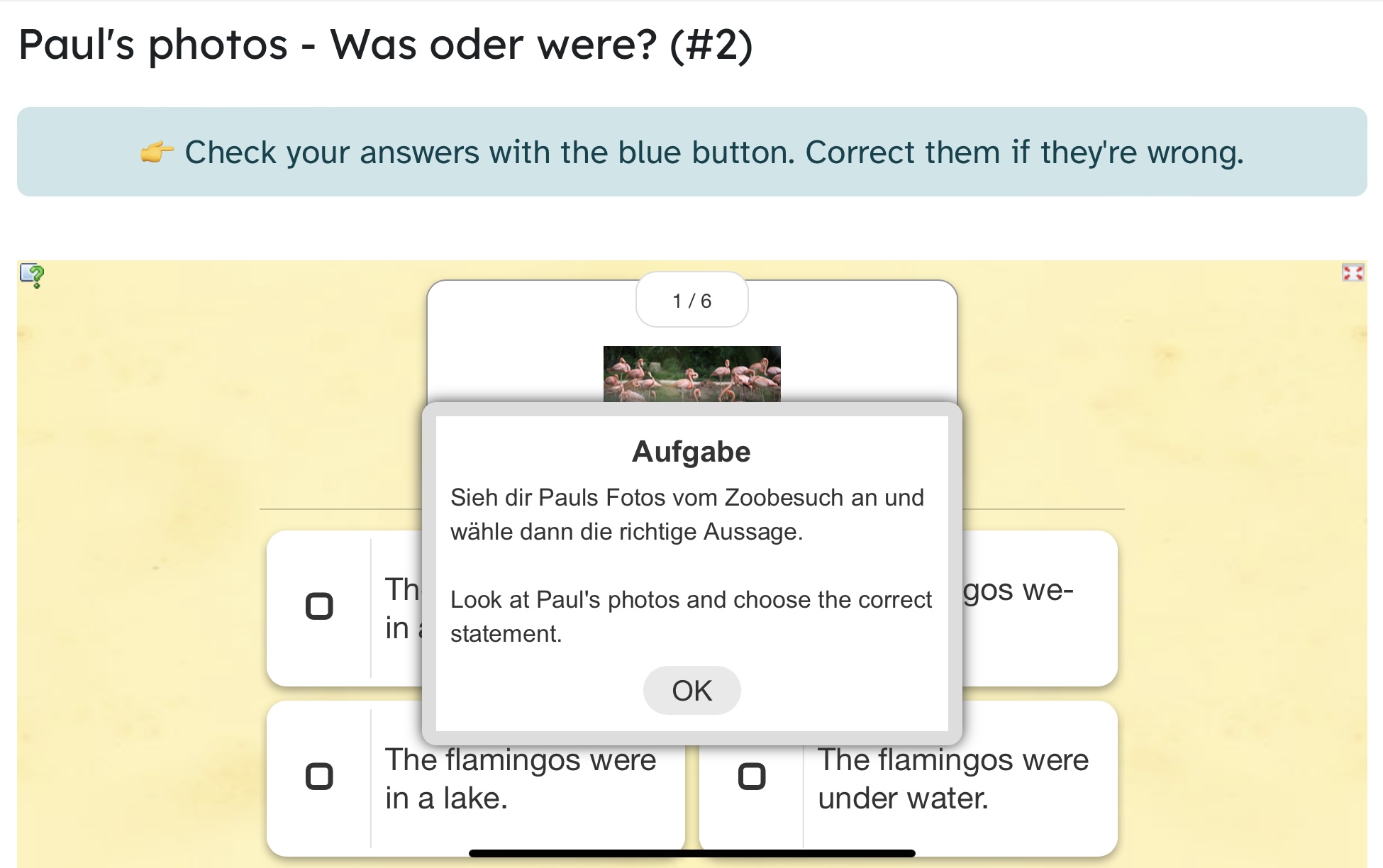Click the partly hidden answer ending in "gos we-"

(x=1018, y=590)
